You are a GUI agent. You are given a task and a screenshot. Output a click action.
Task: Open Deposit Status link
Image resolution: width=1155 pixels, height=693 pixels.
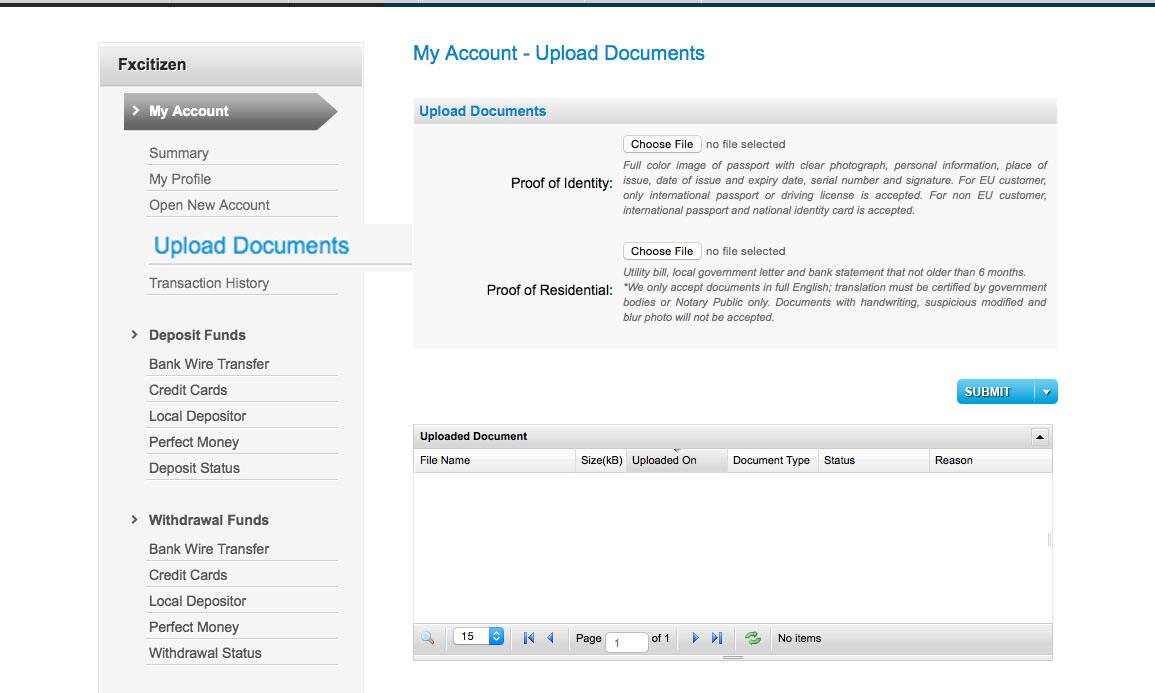pyautogui.click(x=194, y=468)
